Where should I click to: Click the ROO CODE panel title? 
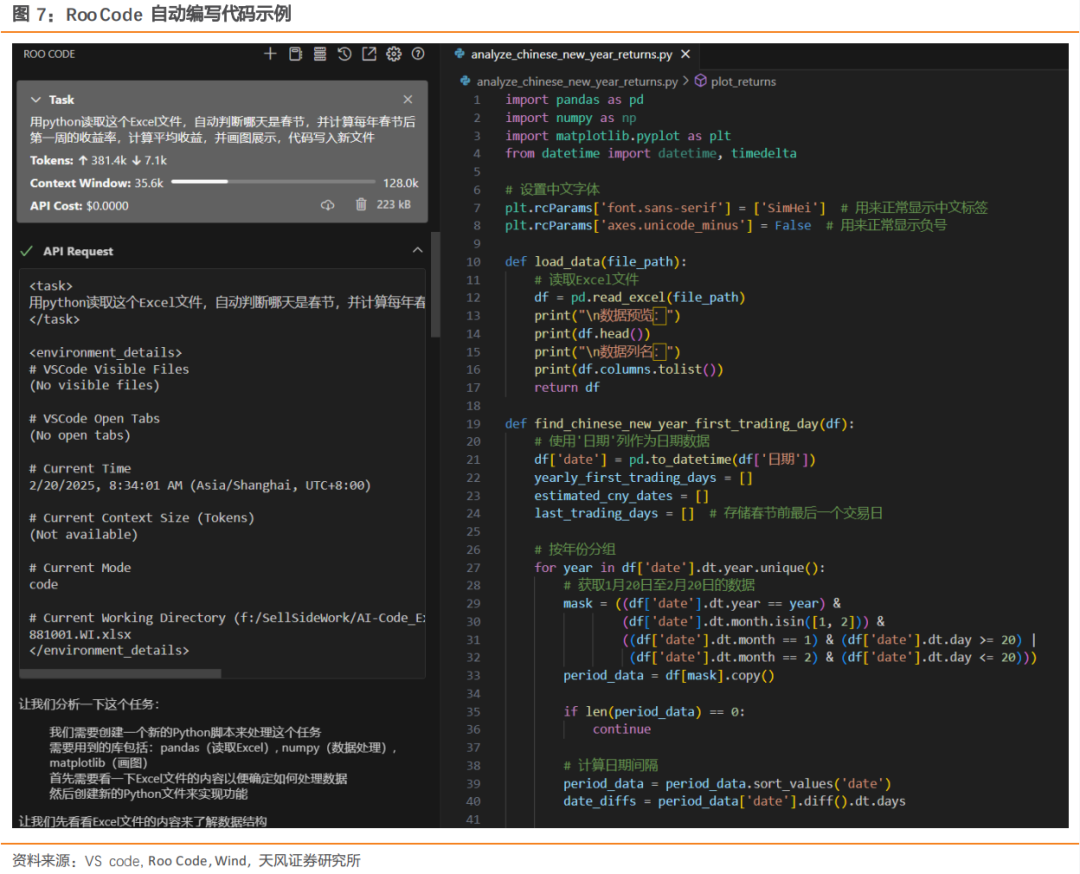(50, 54)
